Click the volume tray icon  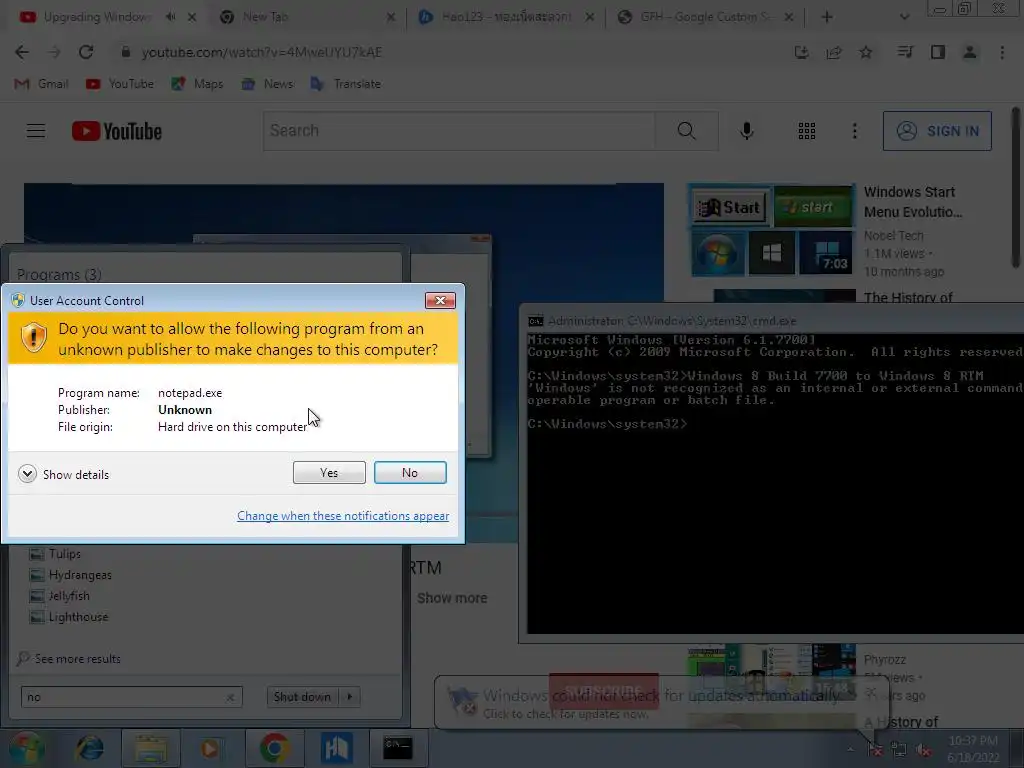click(x=923, y=749)
